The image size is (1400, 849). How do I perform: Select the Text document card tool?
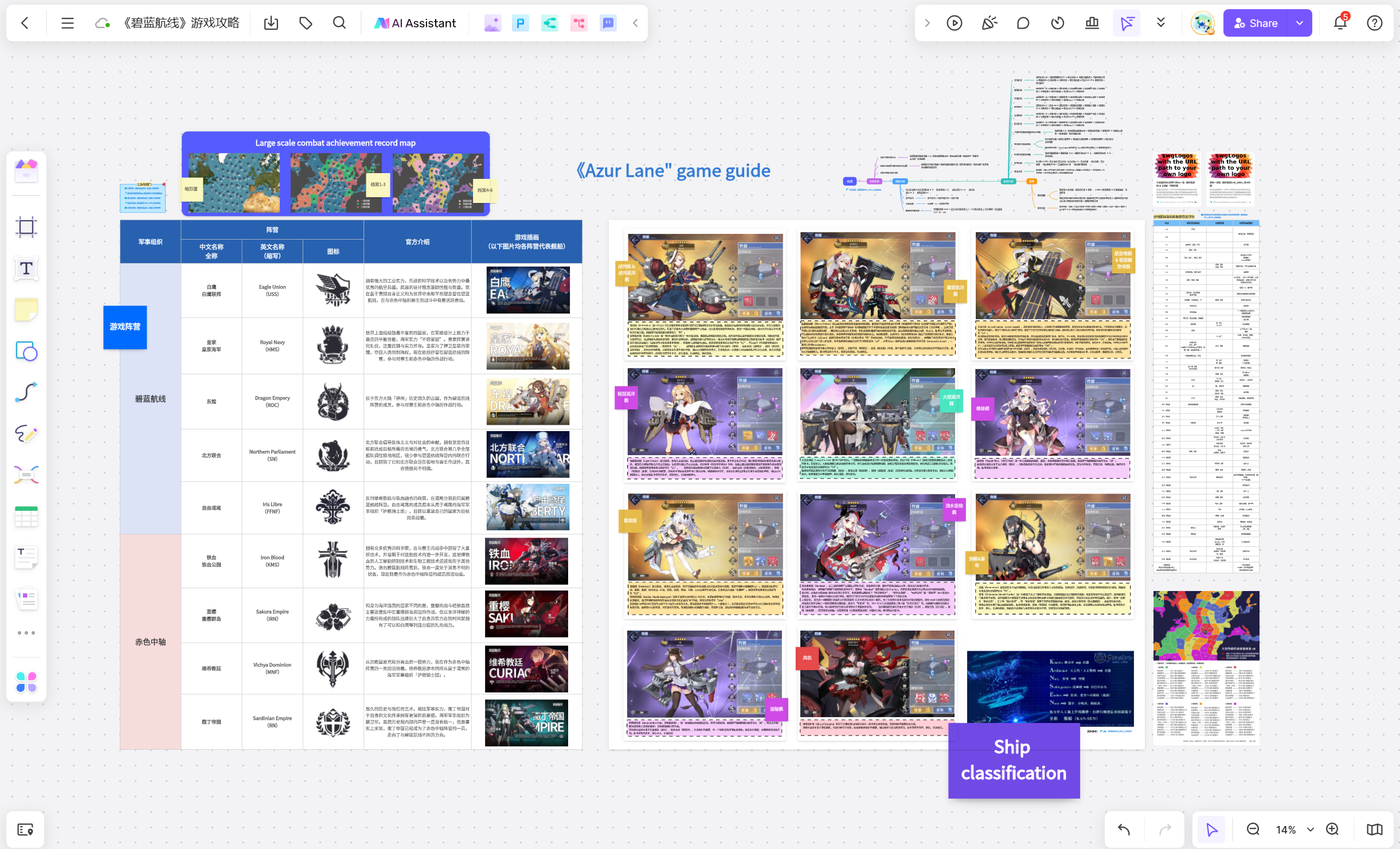[x=26, y=557]
